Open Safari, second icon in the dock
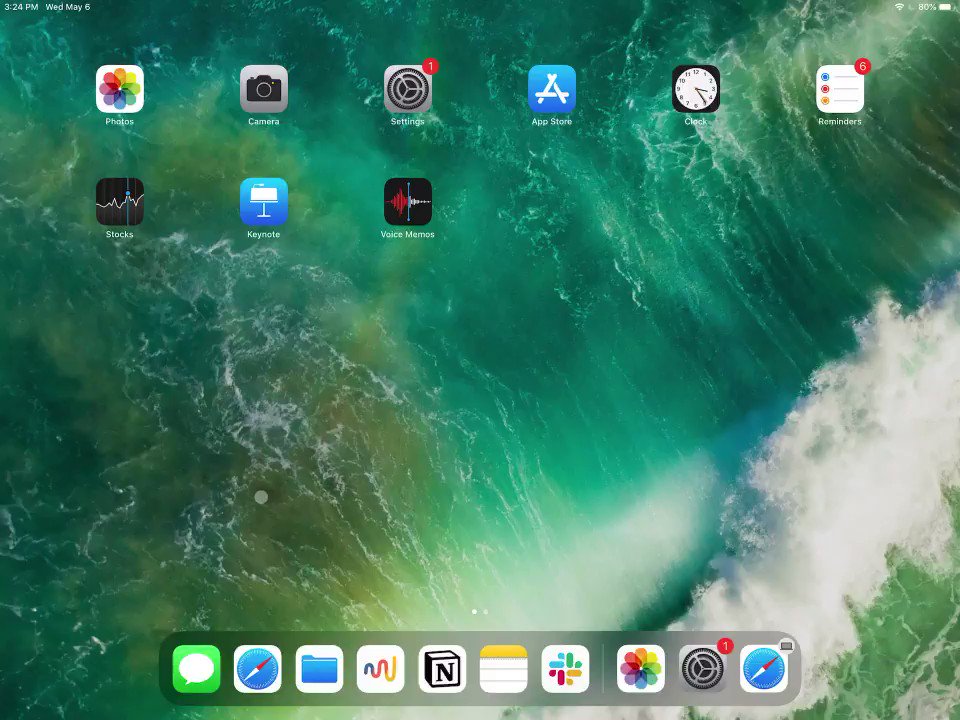Viewport: 960px width, 720px height. (258, 669)
